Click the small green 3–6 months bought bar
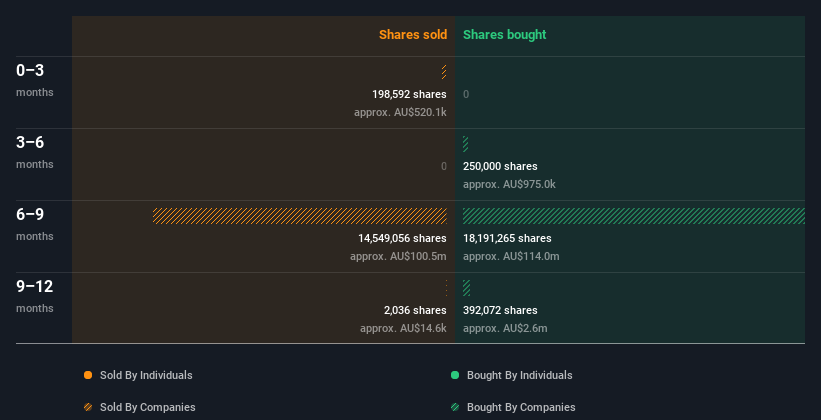 (x=465, y=144)
